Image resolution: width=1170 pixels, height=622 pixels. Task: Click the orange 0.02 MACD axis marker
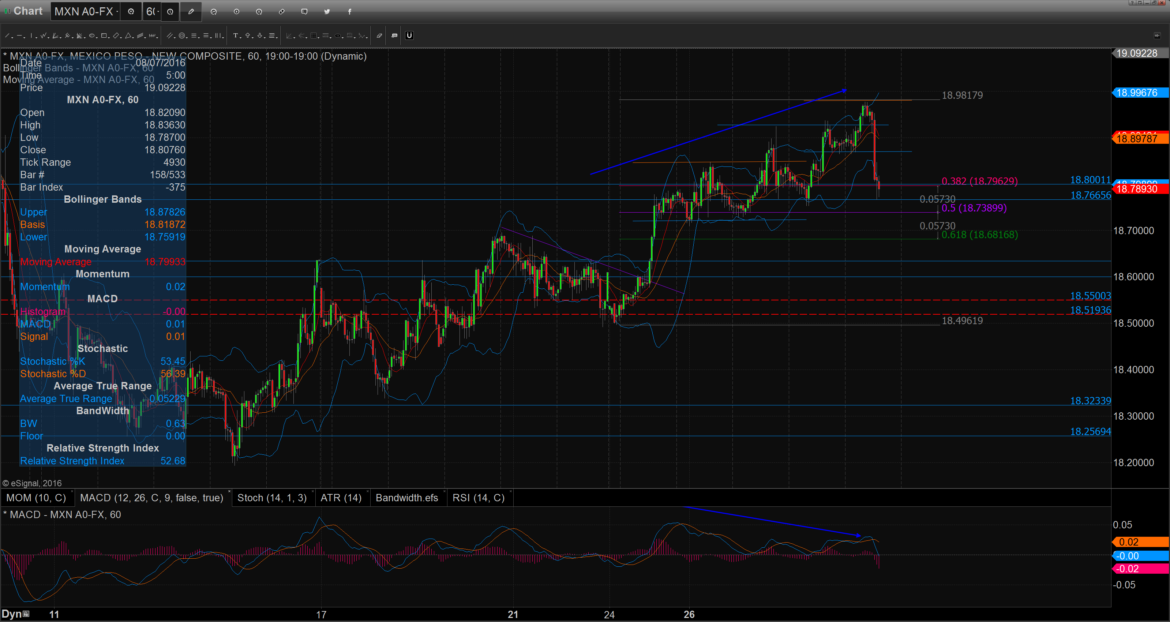[x=1140, y=542]
